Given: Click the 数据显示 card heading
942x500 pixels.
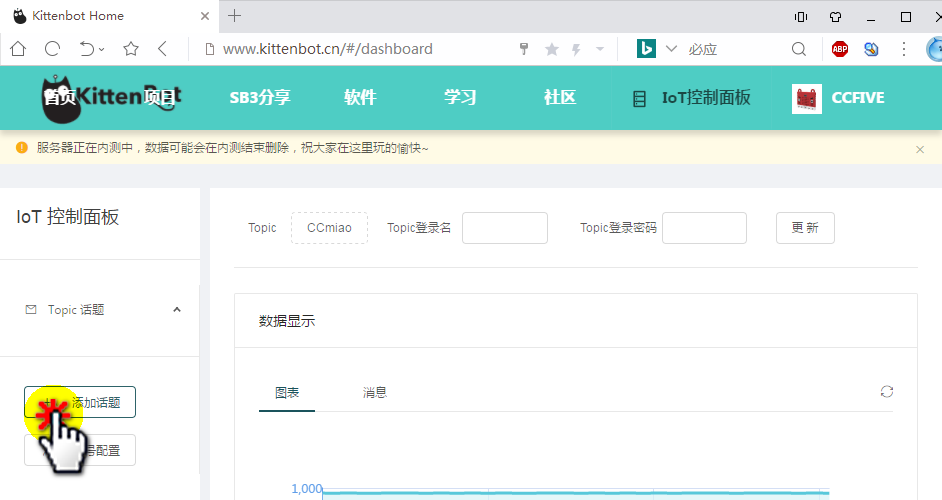Looking at the screenshot, I should pos(287,322).
